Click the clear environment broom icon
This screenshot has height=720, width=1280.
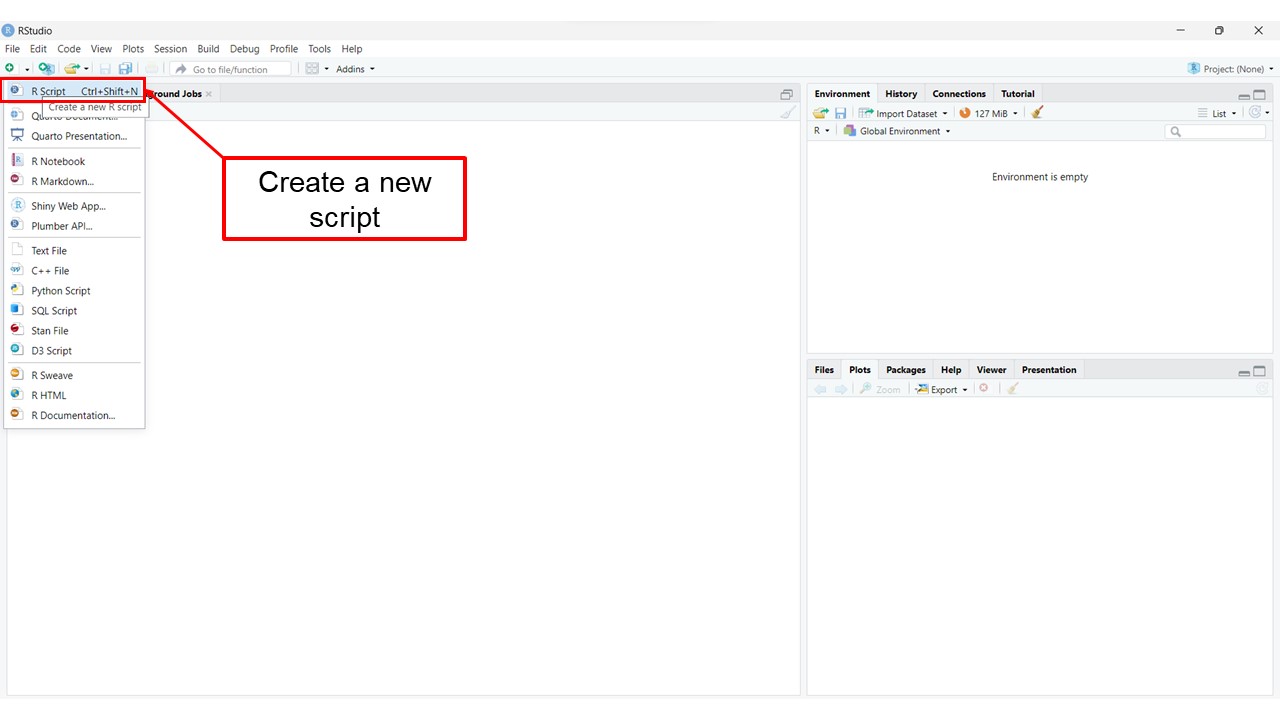coord(1037,113)
